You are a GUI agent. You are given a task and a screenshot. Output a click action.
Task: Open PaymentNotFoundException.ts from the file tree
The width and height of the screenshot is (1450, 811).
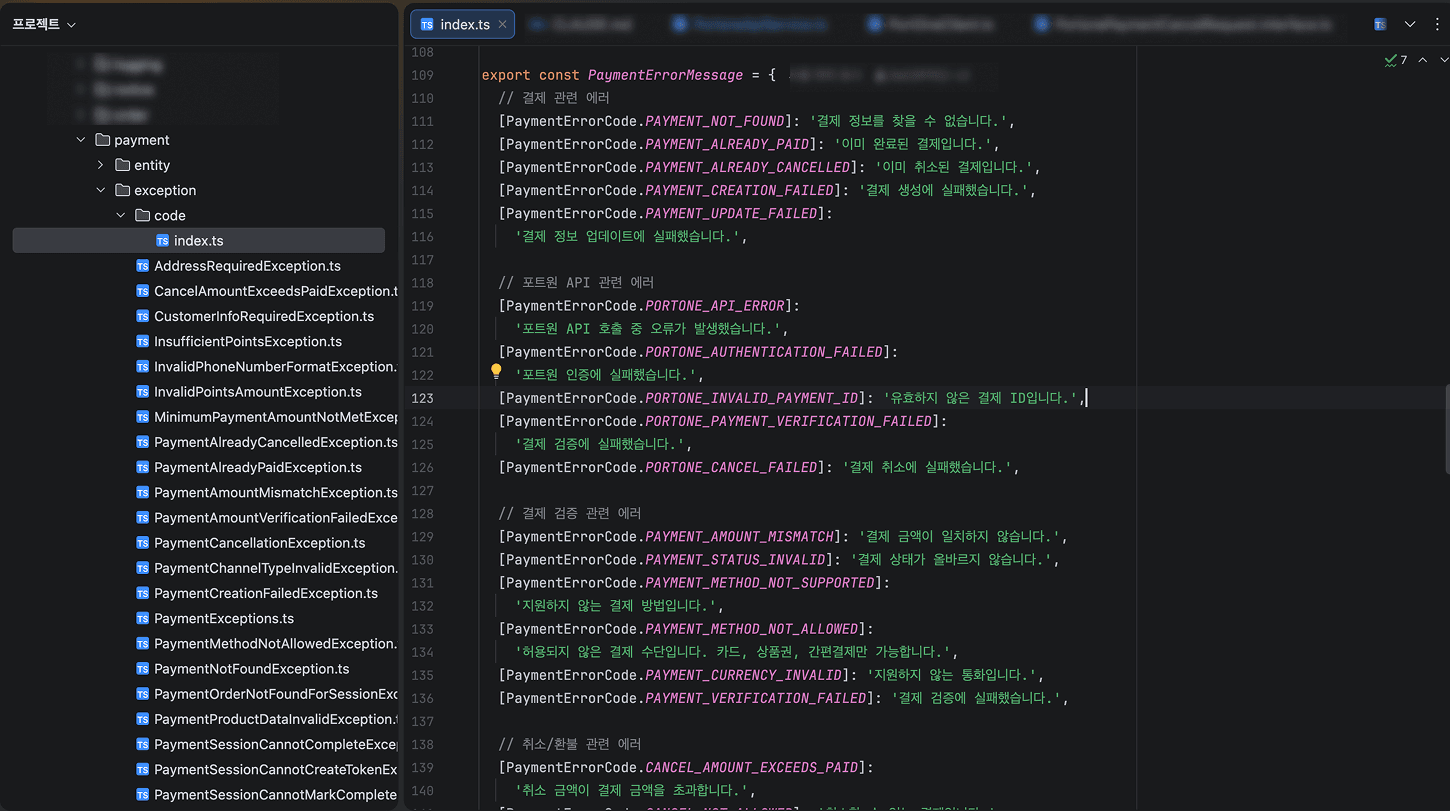pos(251,669)
